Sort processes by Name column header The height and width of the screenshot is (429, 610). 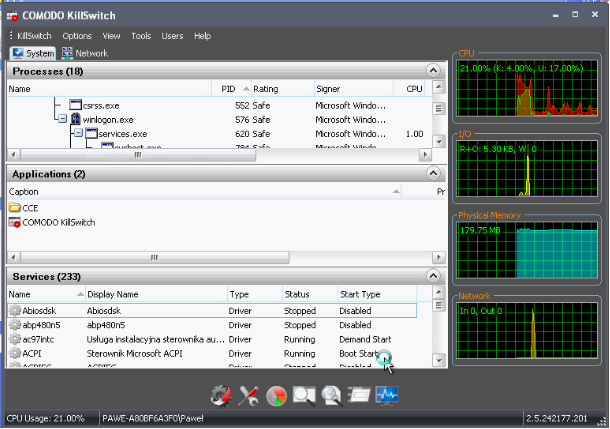point(109,89)
